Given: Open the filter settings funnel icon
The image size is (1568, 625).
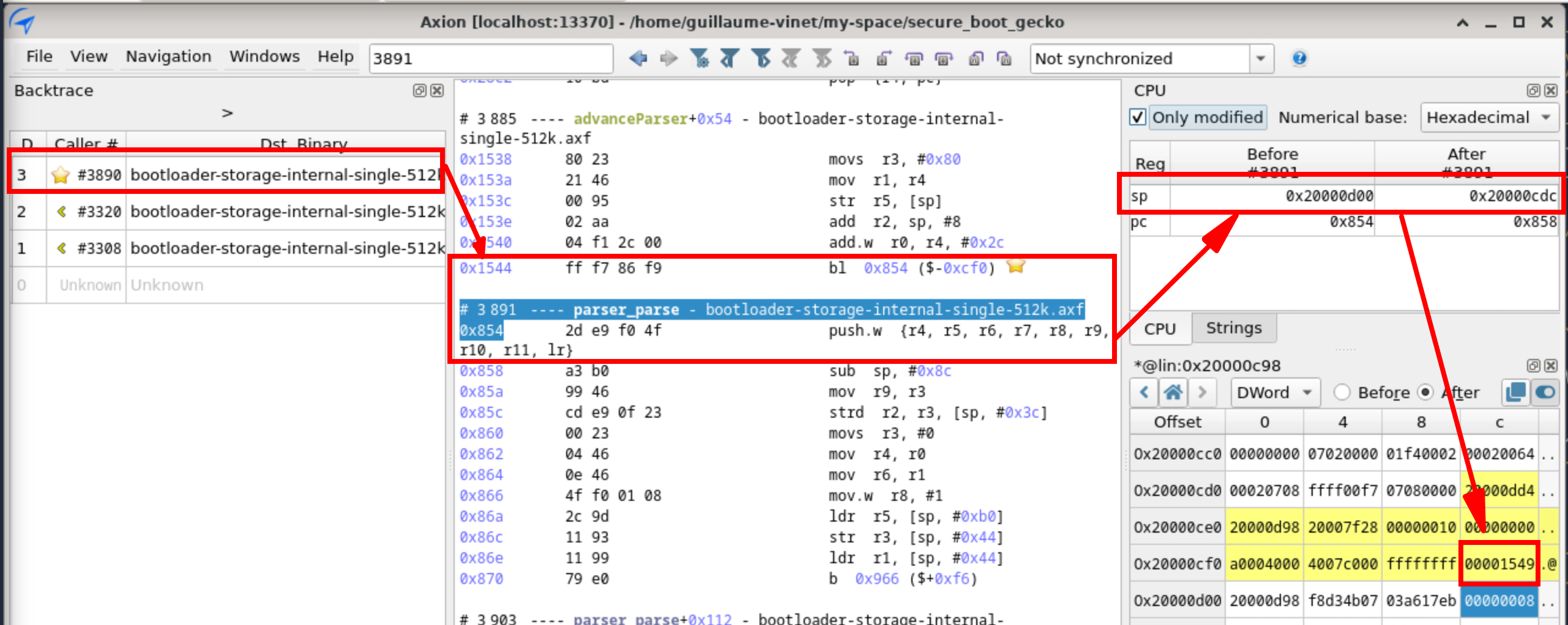Looking at the screenshot, I should point(700,58).
